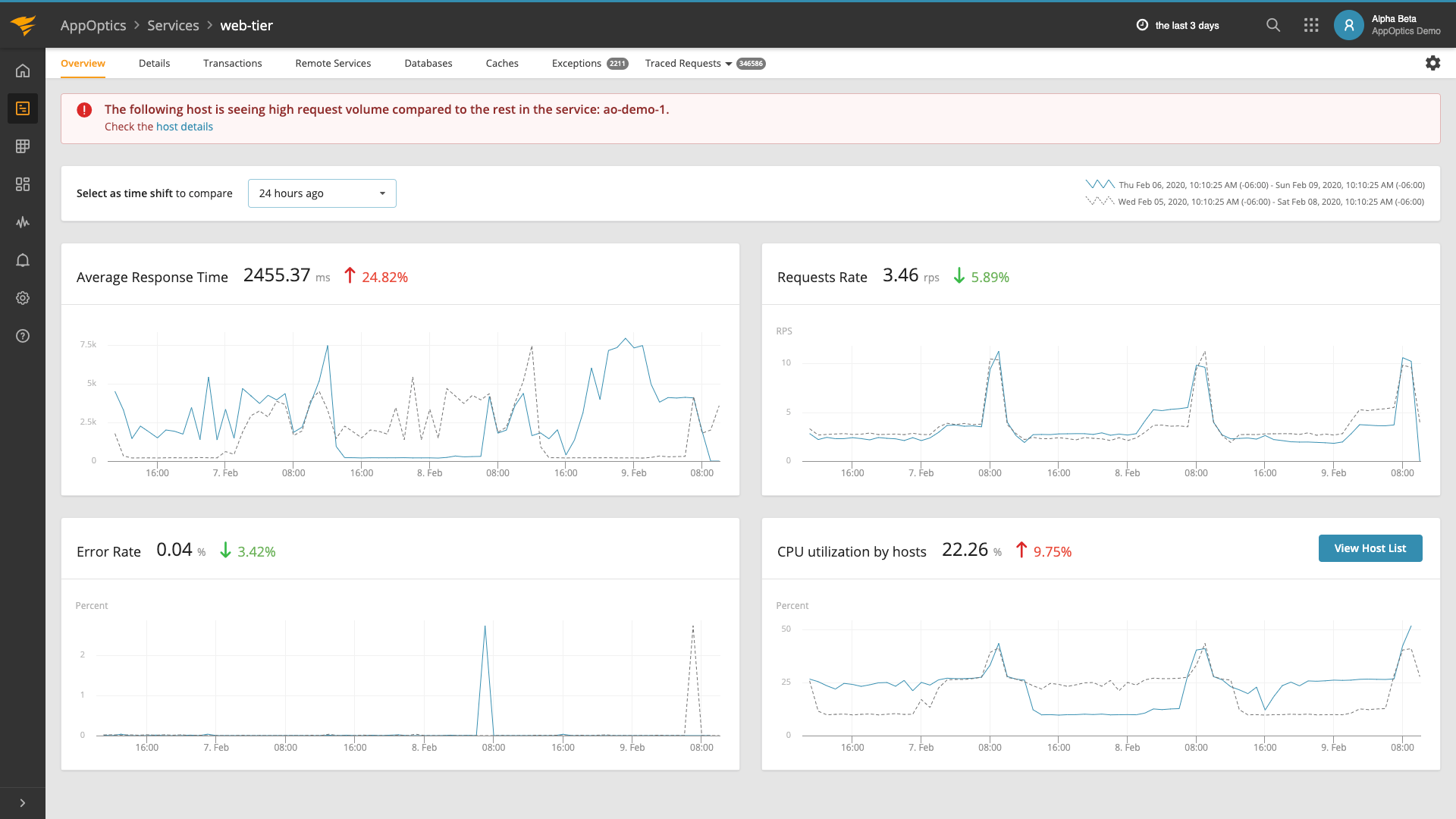Viewport: 1456px width, 819px height.
Task: Open the Home icon in the sidebar
Action: [23, 70]
